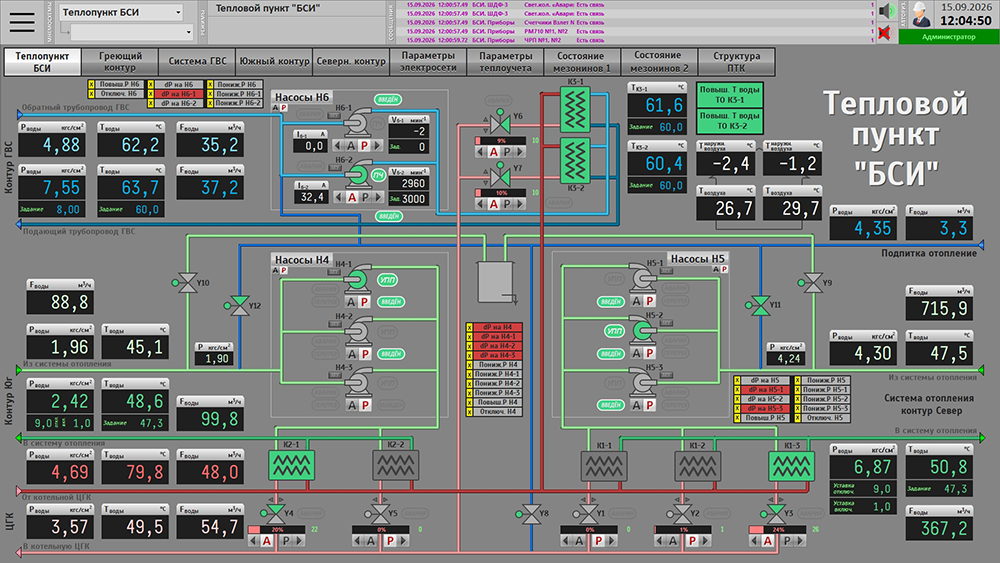Click Повыш. Т воды ТО КЗ-1 button
The height and width of the screenshot is (563, 1000).
pos(730,95)
